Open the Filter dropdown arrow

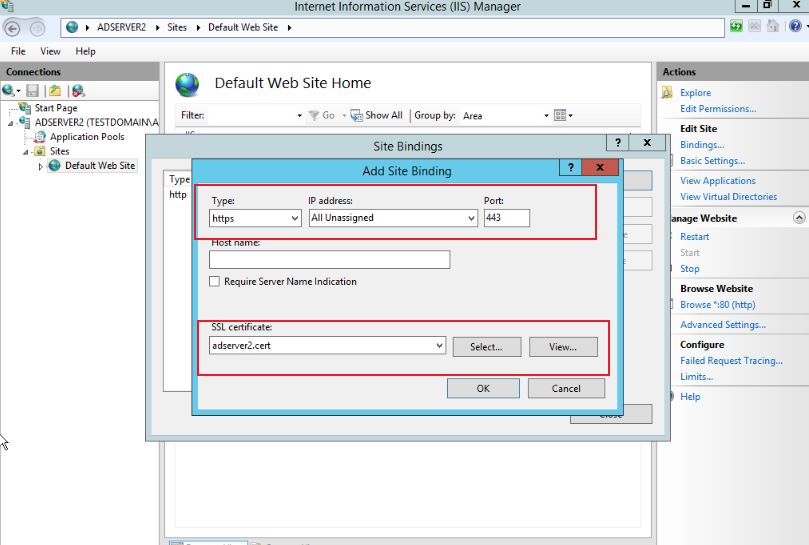pos(299,116)
